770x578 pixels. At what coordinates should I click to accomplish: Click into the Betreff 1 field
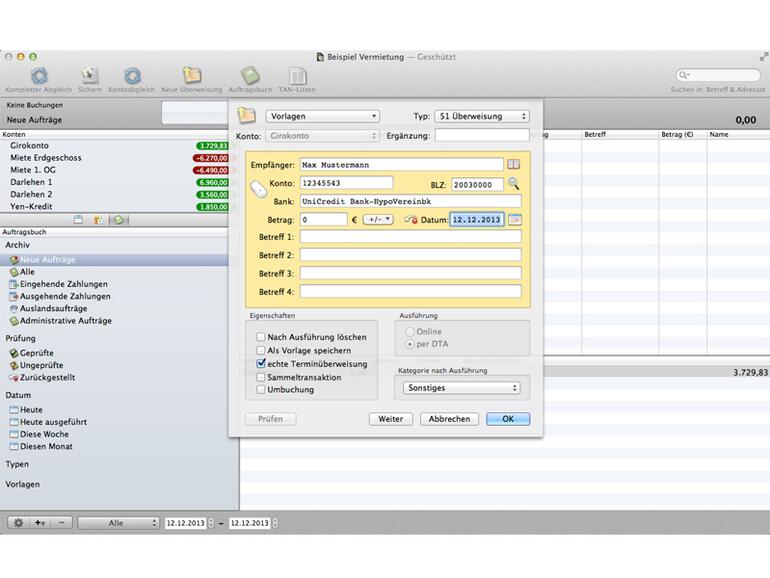(x=410, y=237)
